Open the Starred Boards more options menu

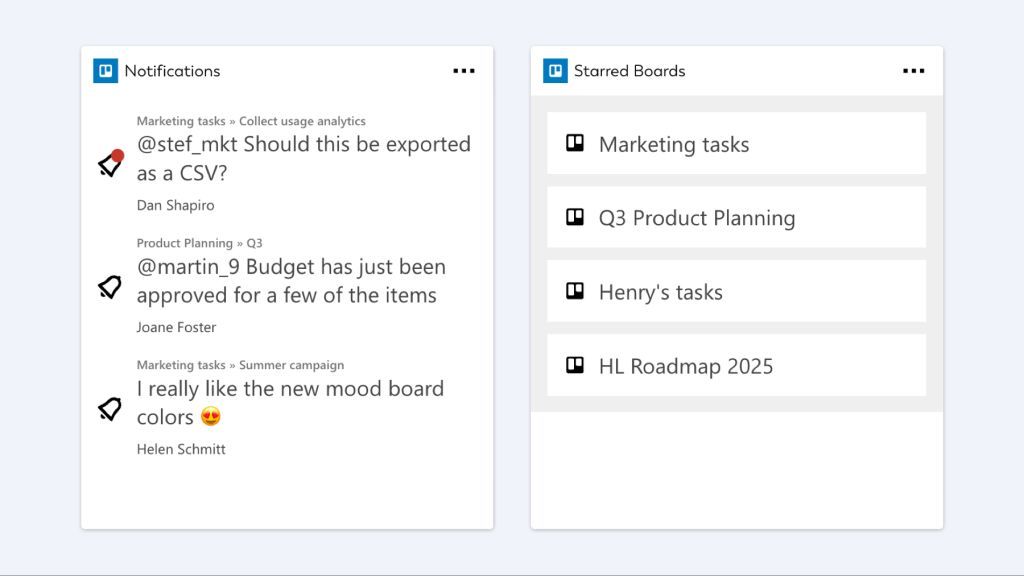913,71
